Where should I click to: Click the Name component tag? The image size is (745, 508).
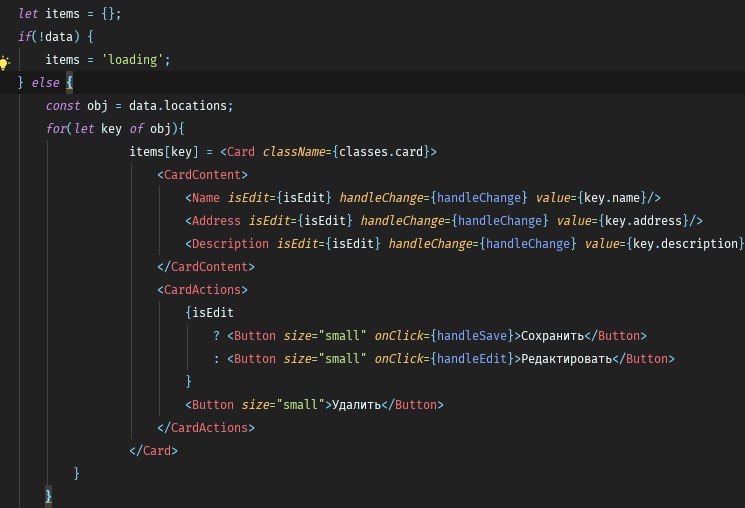click(206, 198)
